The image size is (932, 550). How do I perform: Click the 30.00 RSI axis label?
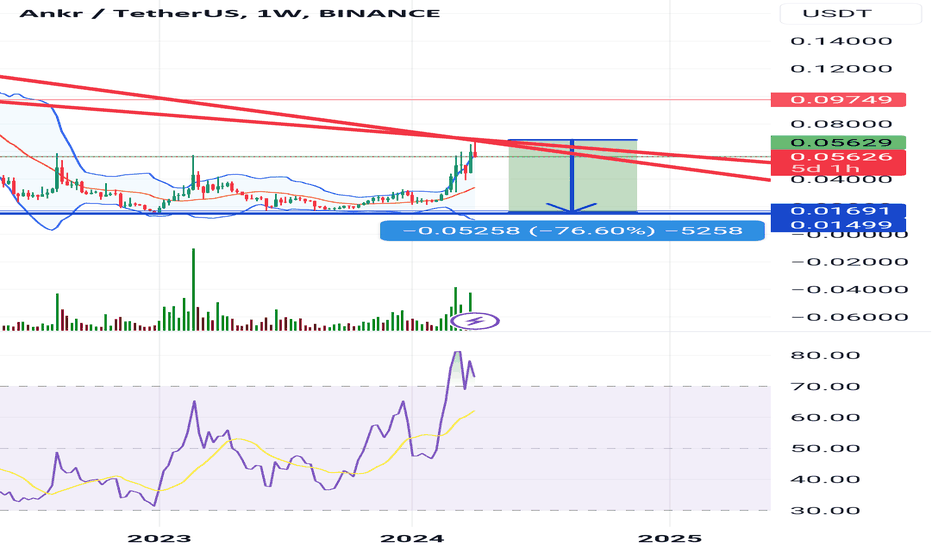pyautogui.click(x=826, y=510)
